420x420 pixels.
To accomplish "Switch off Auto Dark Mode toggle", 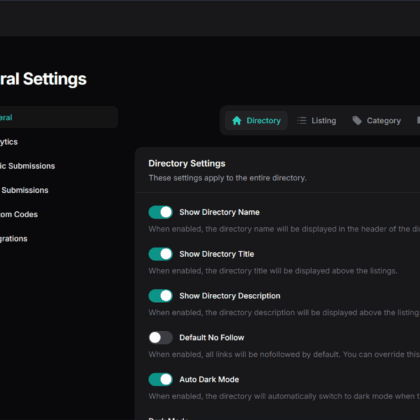I will [161, 379].
